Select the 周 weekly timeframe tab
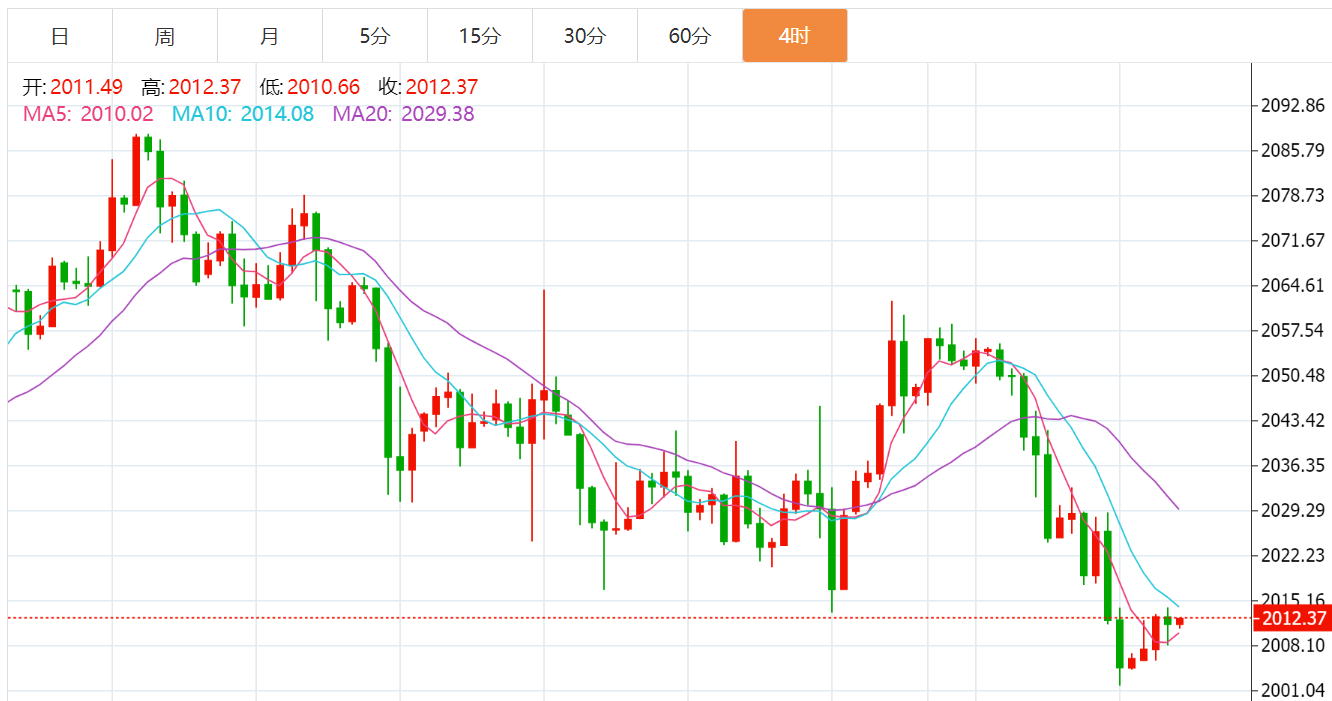Viewport: 1332px width, 701px height. point(165,36)
